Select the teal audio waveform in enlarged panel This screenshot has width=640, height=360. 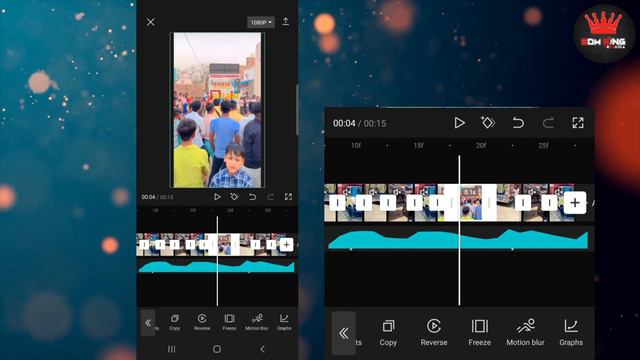[x=458, y=239]
